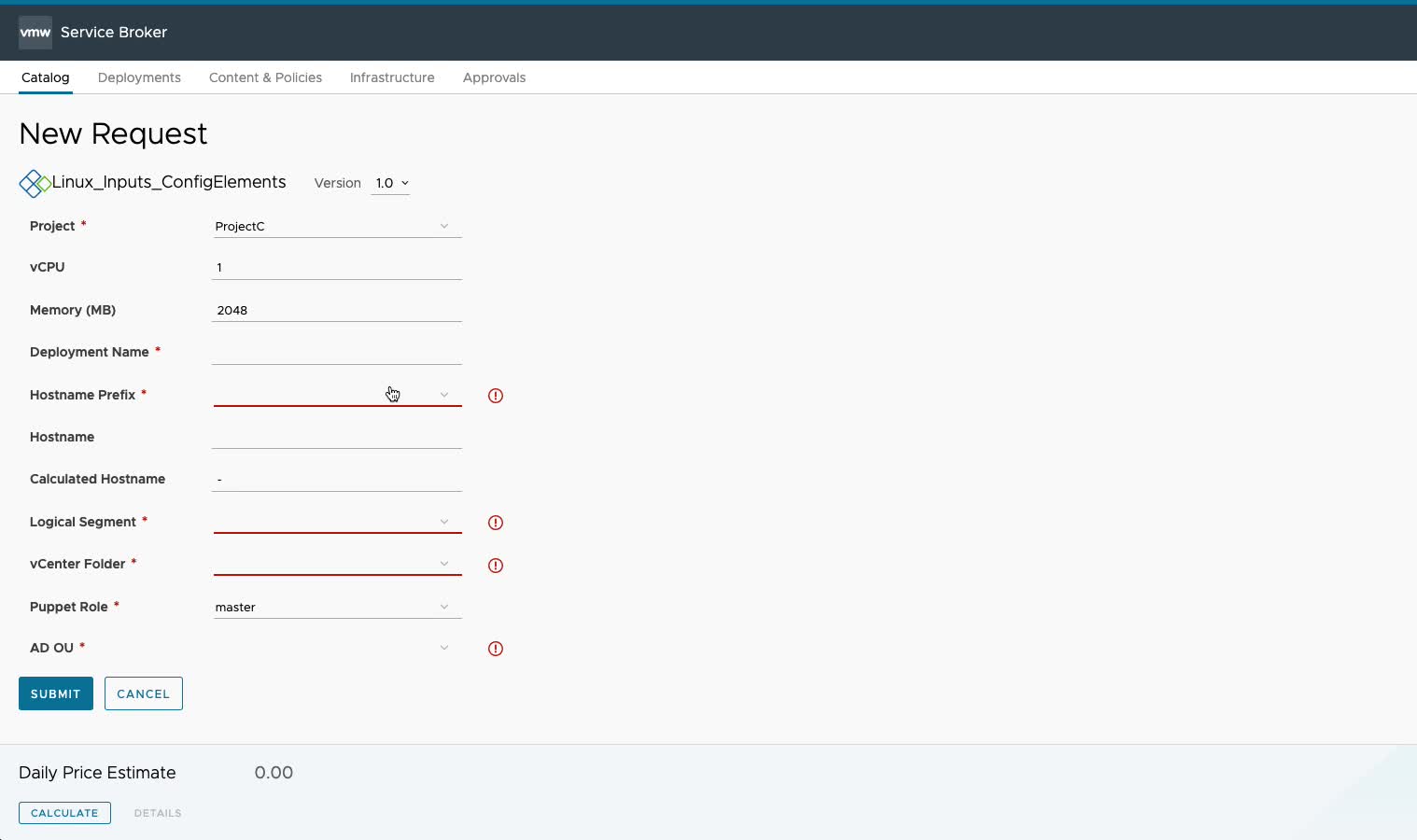Click the Service Broker title

point(114,32)
